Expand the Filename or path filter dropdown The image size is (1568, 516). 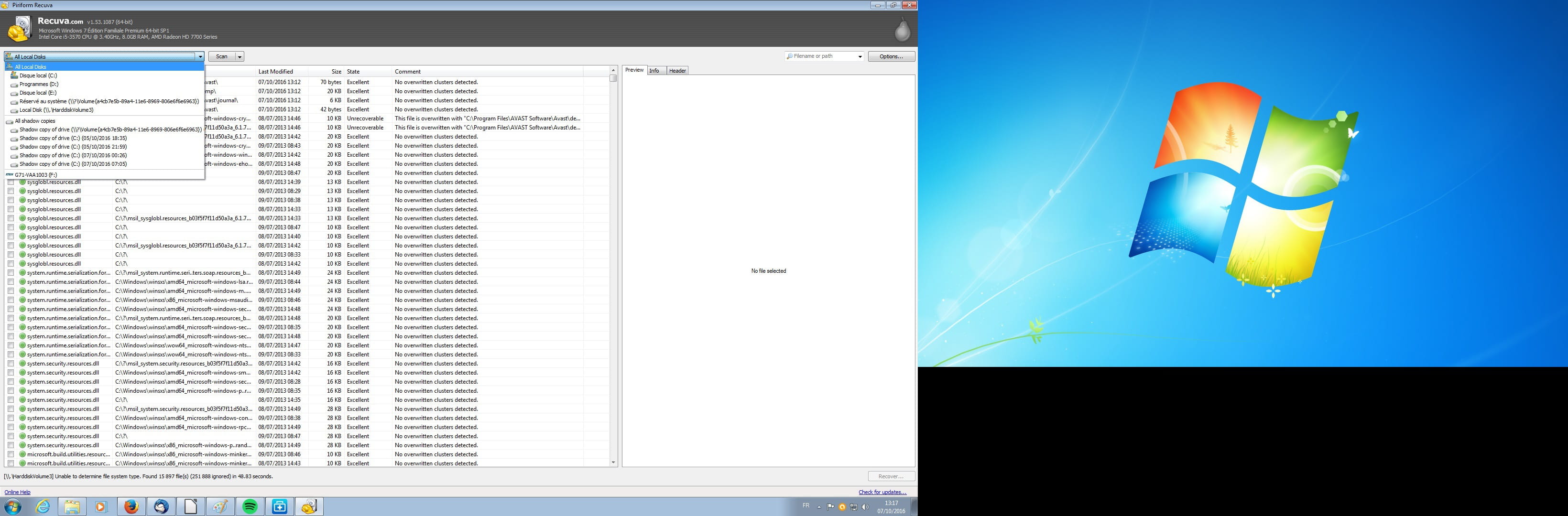(x=860, y=56)
